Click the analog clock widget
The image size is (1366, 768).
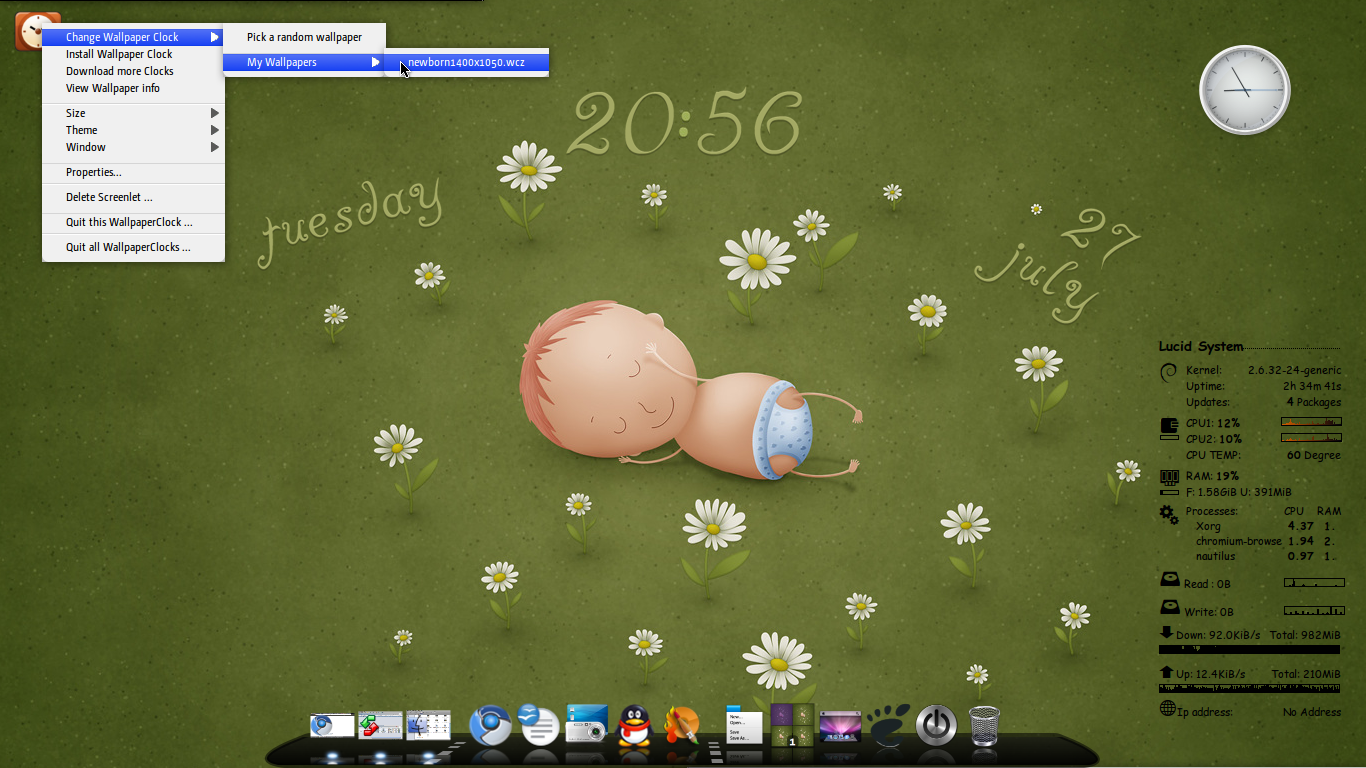[1244, 89]
